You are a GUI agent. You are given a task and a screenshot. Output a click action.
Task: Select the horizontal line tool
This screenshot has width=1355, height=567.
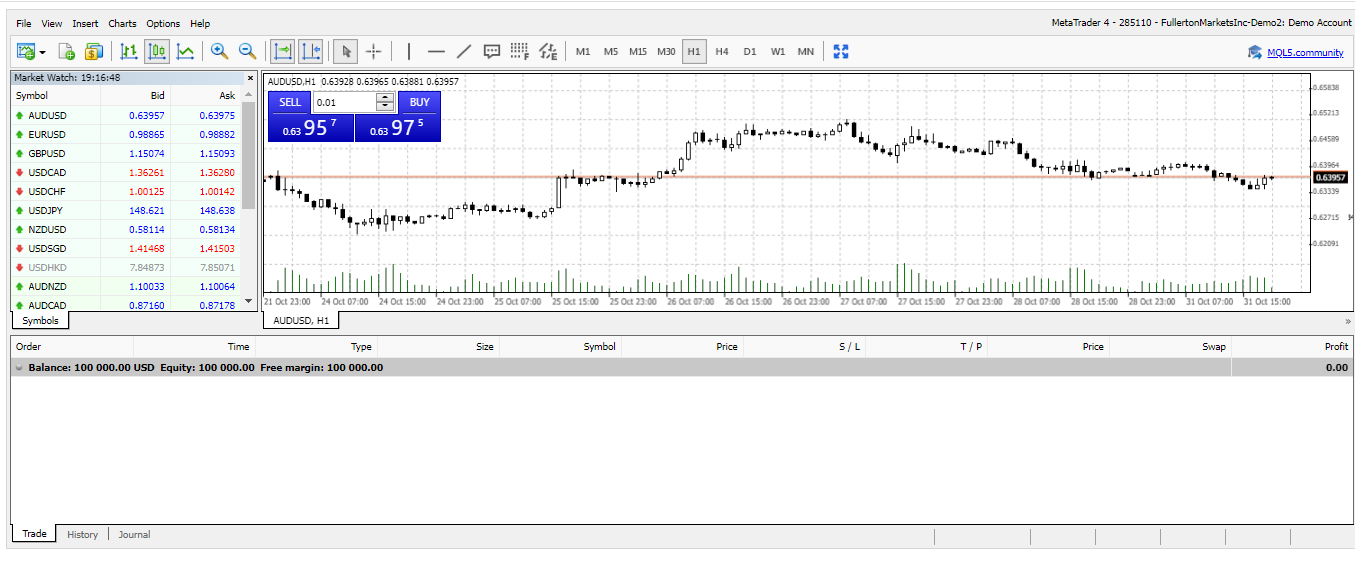(x=436, y=51)
